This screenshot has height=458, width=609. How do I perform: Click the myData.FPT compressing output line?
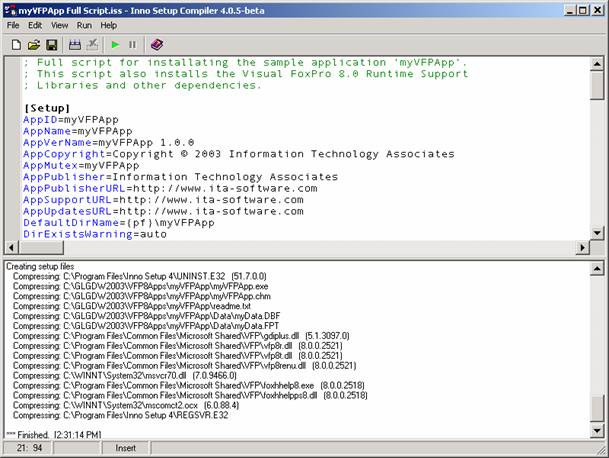click(146, 326)
